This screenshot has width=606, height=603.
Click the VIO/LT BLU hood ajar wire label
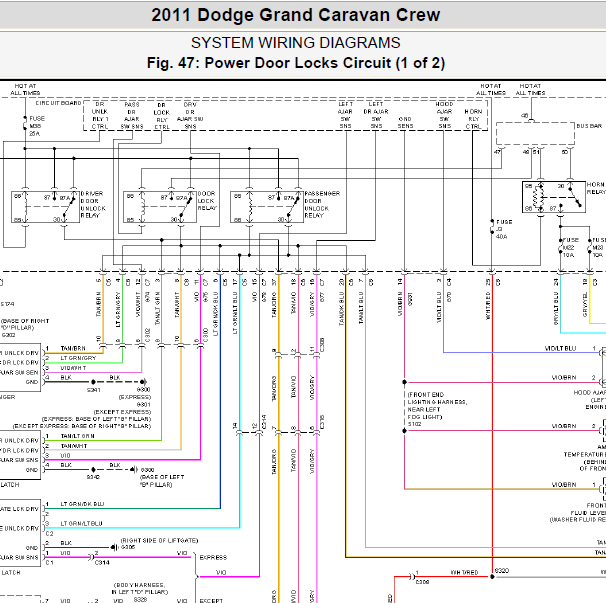click(x=560, y=349)
